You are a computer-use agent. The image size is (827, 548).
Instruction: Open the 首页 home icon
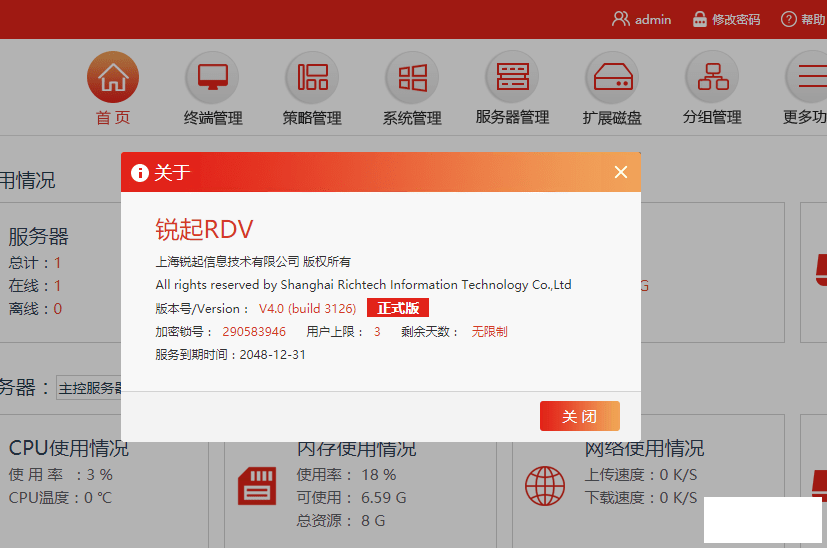[x=113, y=77]
